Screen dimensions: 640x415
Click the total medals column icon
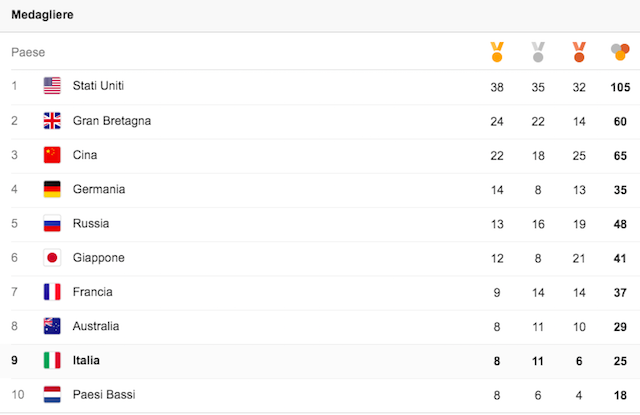620,51
